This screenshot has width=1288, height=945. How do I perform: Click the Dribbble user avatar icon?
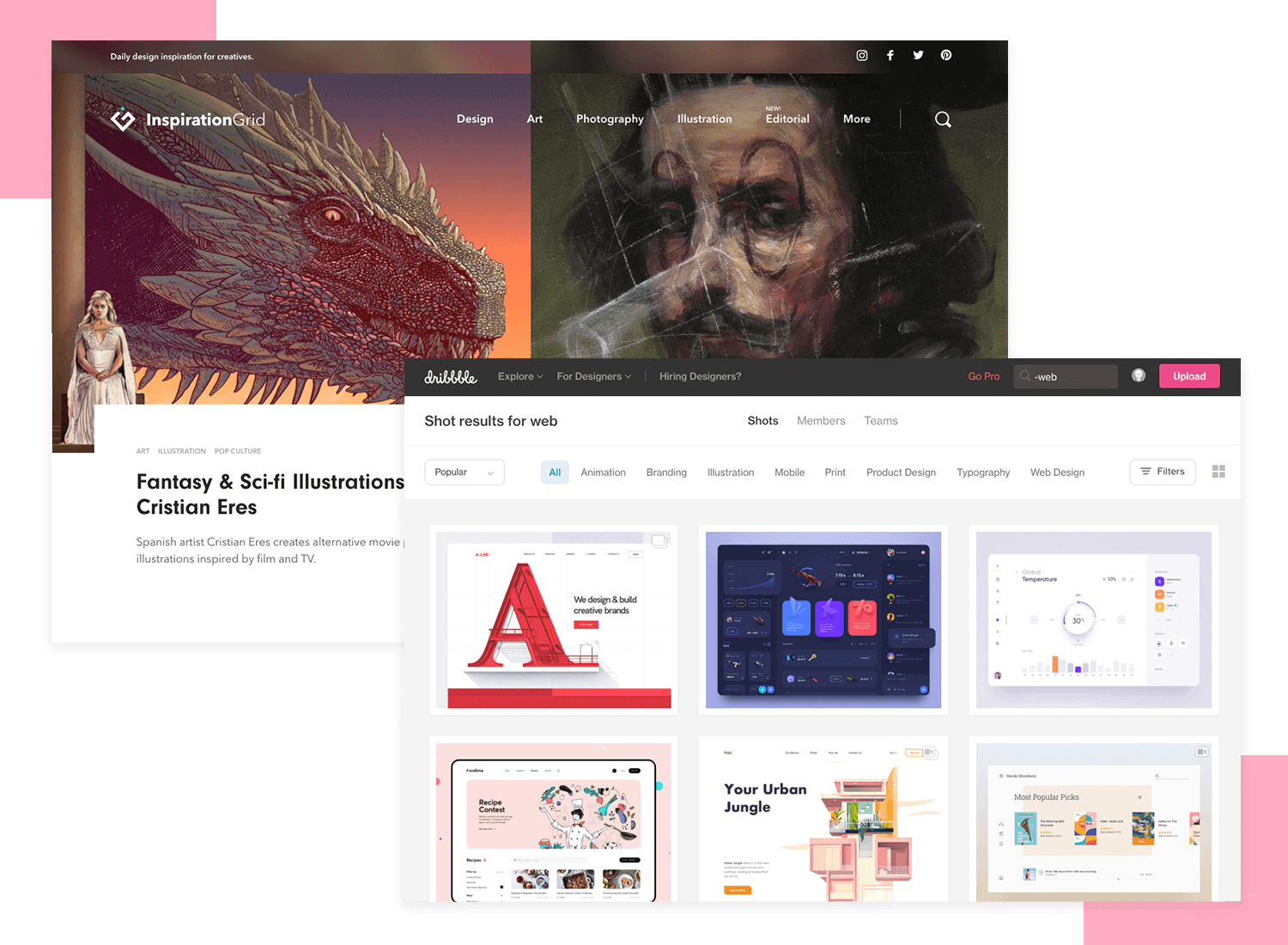(1139, 375)
